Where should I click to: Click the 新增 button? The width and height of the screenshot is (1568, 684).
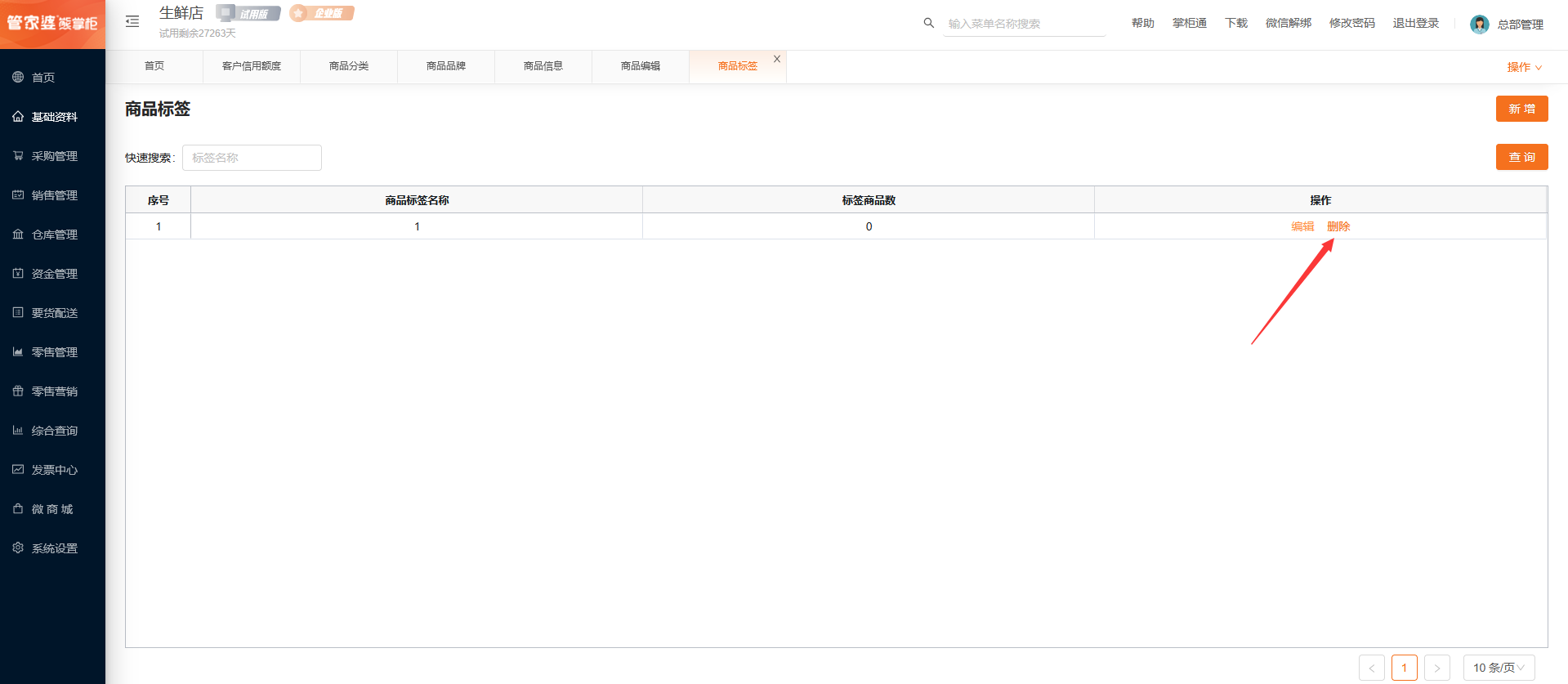tap(1522, 109)
